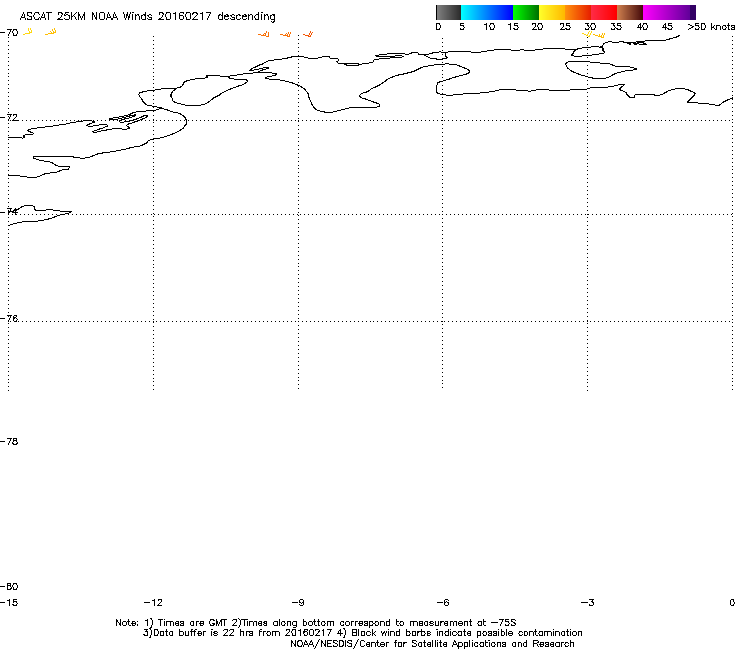Click the -80 latitude label
740x650 pixels.
[9, 586]
